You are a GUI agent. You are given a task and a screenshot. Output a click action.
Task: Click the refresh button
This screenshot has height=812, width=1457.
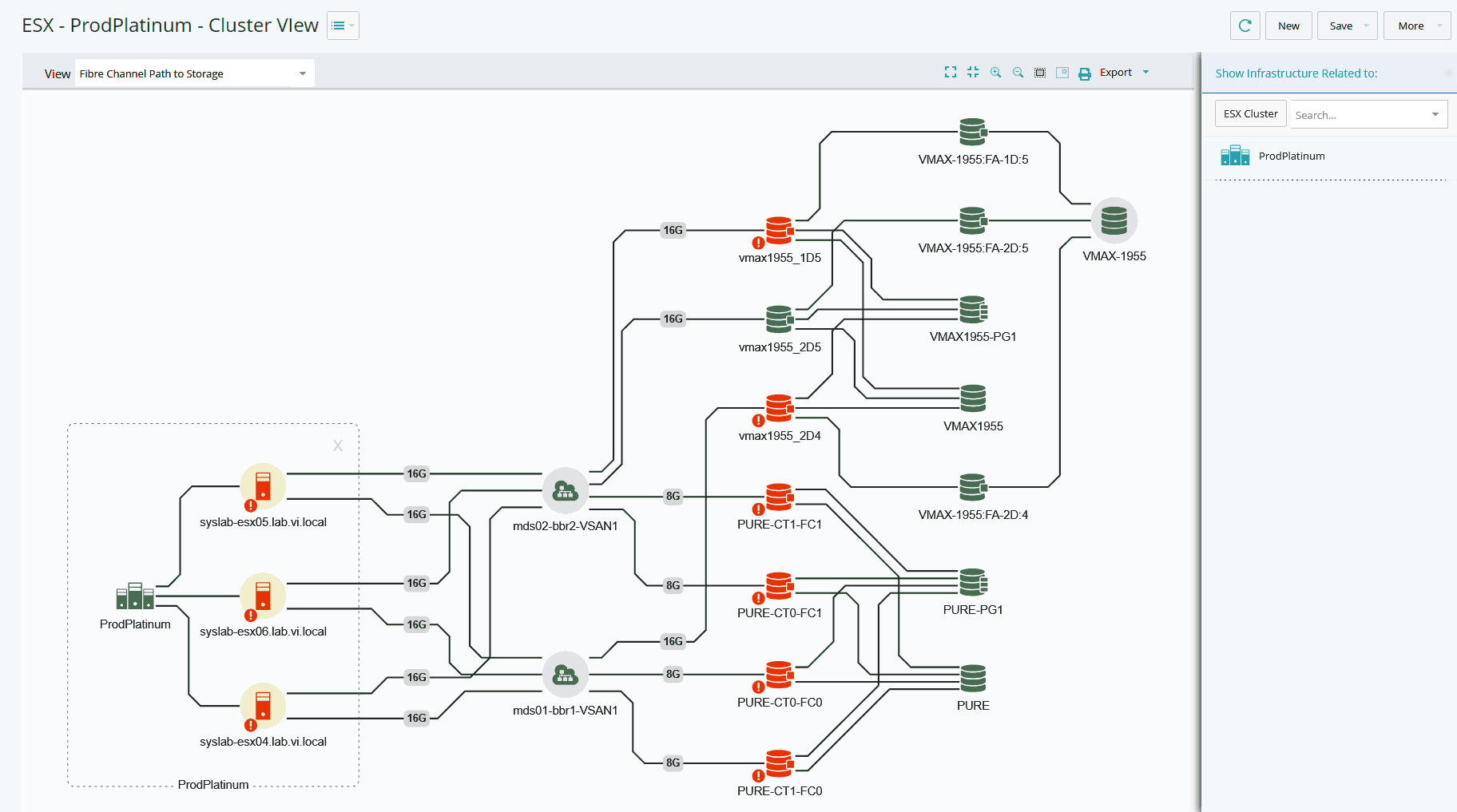tap(1245, 26)
